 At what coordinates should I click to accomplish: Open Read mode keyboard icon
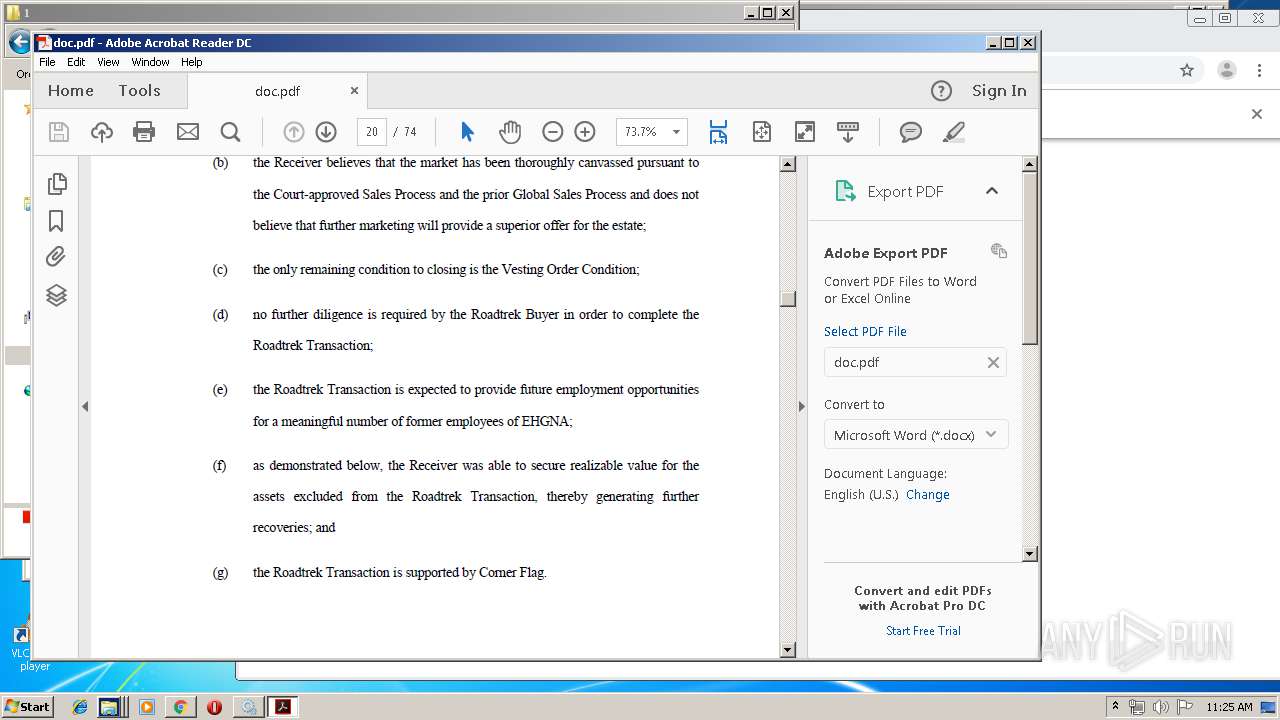pyautogui.click(x=848, y=132)
